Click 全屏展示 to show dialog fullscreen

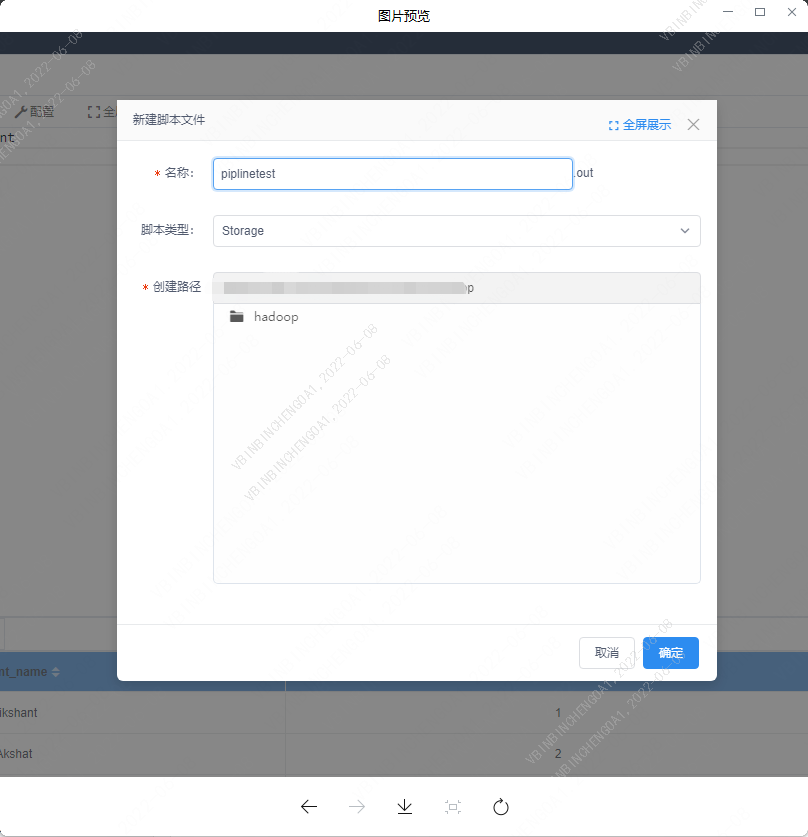click(x=640, y=125)
